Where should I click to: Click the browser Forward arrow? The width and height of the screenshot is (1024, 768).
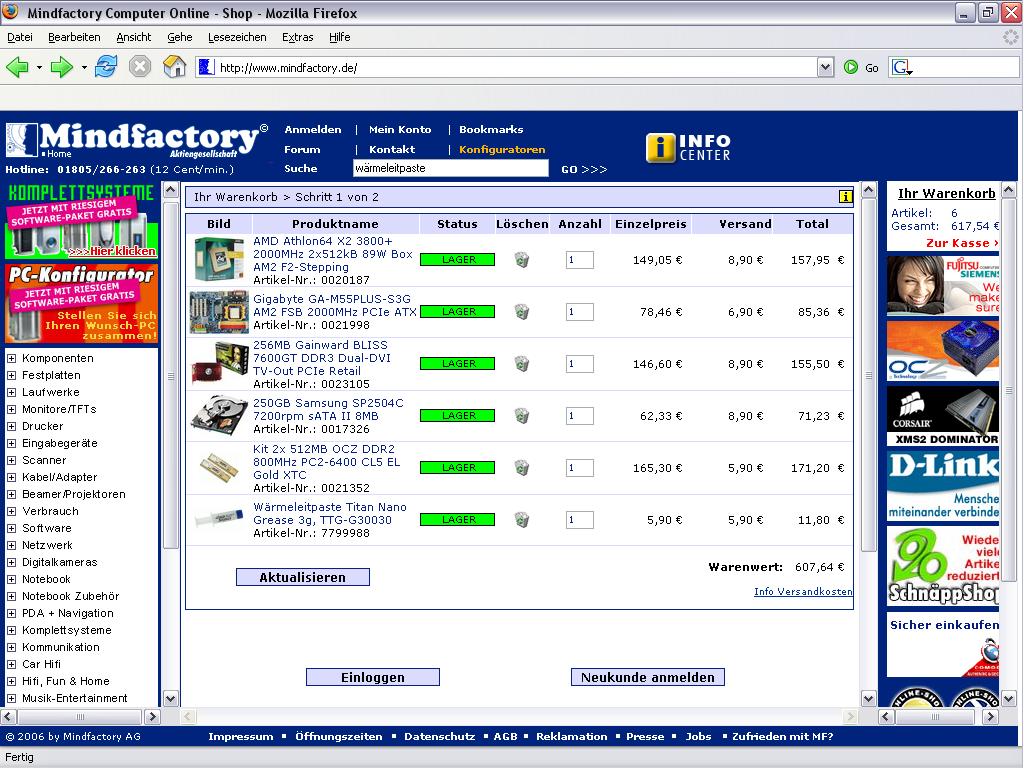pos(61,67)
